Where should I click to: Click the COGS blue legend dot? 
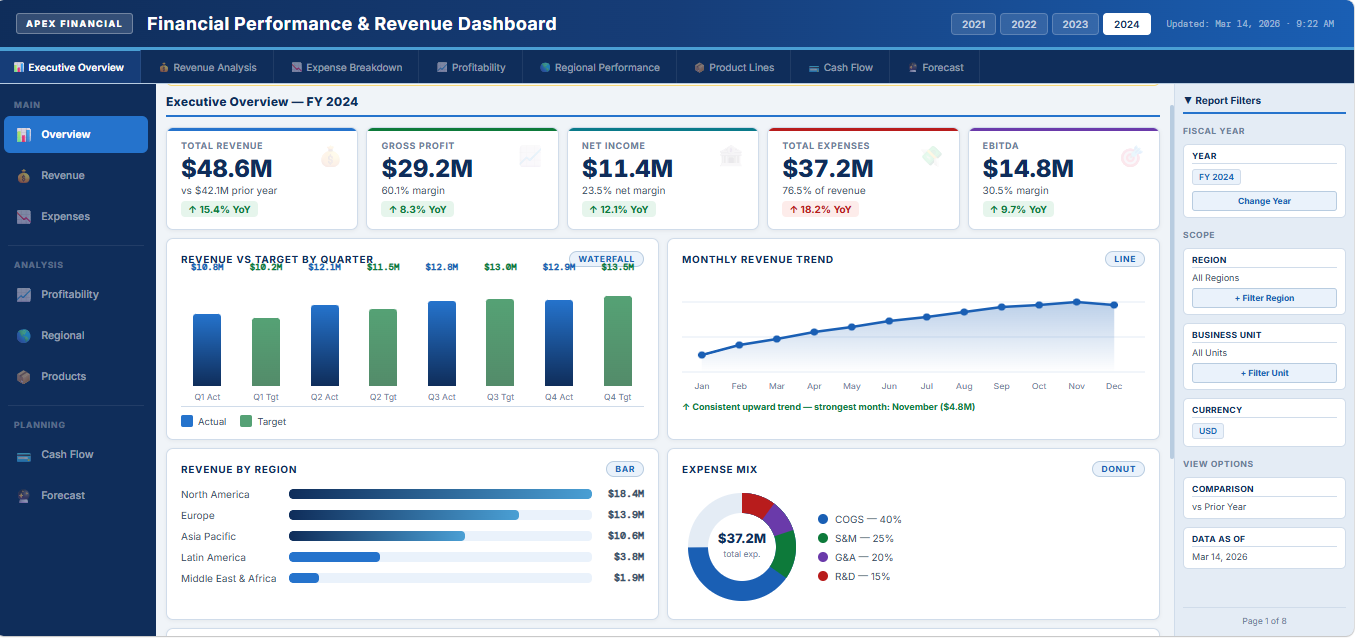823,519
